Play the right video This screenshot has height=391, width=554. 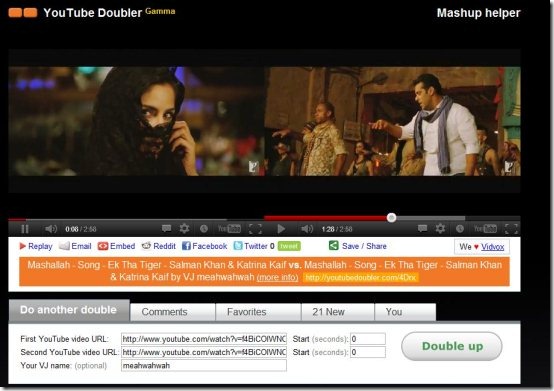click(281, 229)
